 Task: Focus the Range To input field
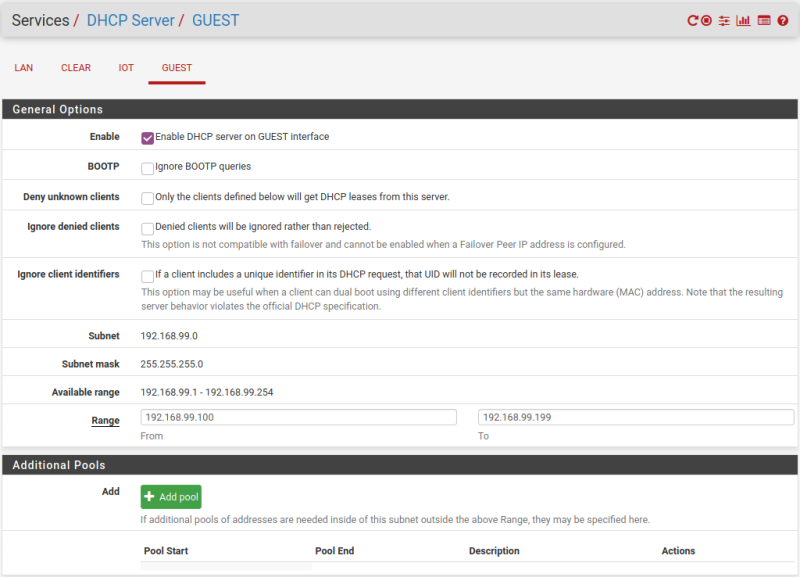pyautogui.click(x=636, y=417)
